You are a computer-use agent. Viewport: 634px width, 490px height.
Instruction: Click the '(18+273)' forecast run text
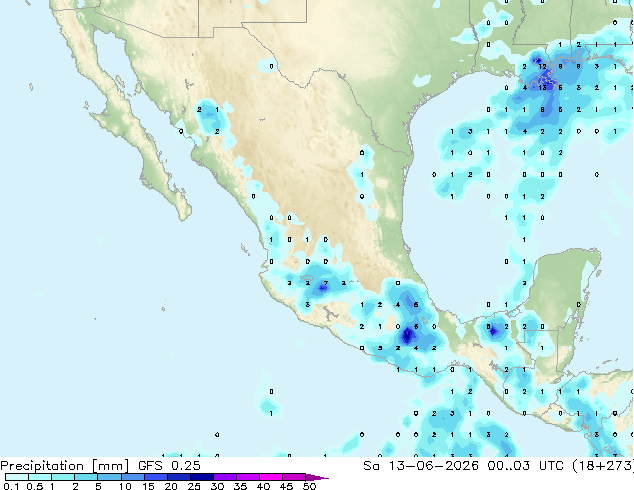[x=603, y=466]
